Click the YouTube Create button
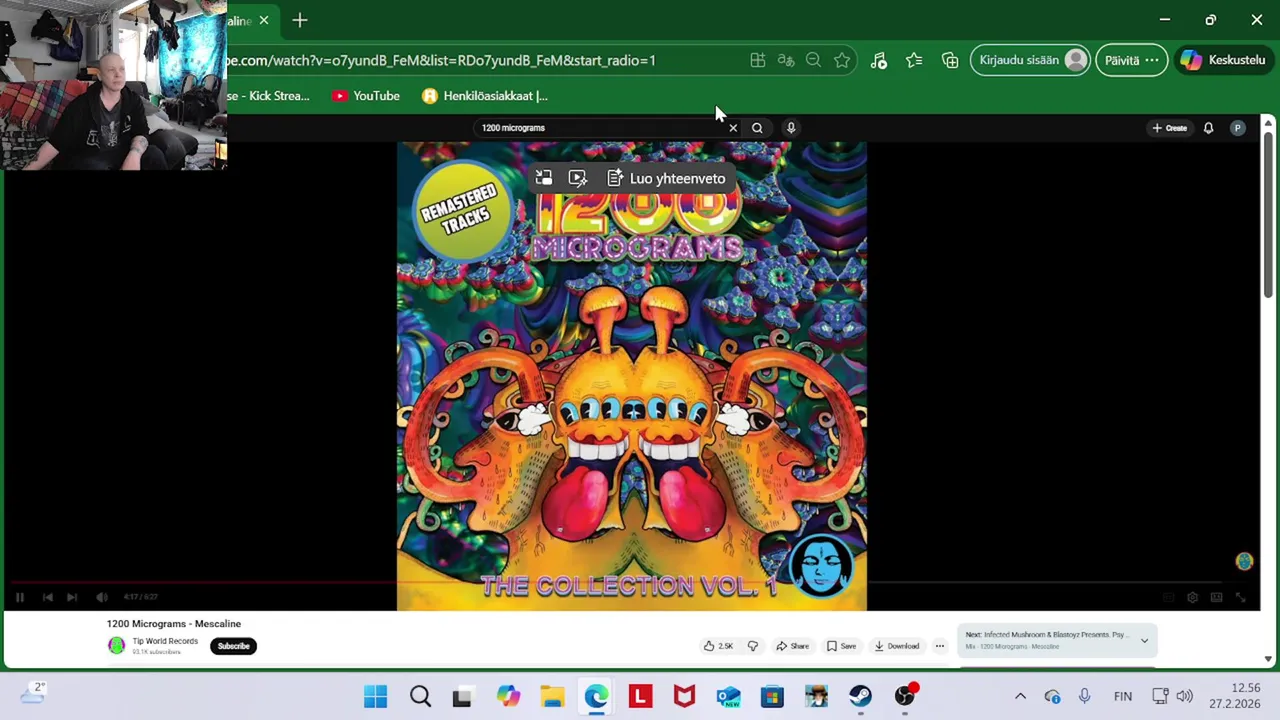The width and height of the screenshot is (1280, 720). pyautogui.click(x=1169, y=128)
